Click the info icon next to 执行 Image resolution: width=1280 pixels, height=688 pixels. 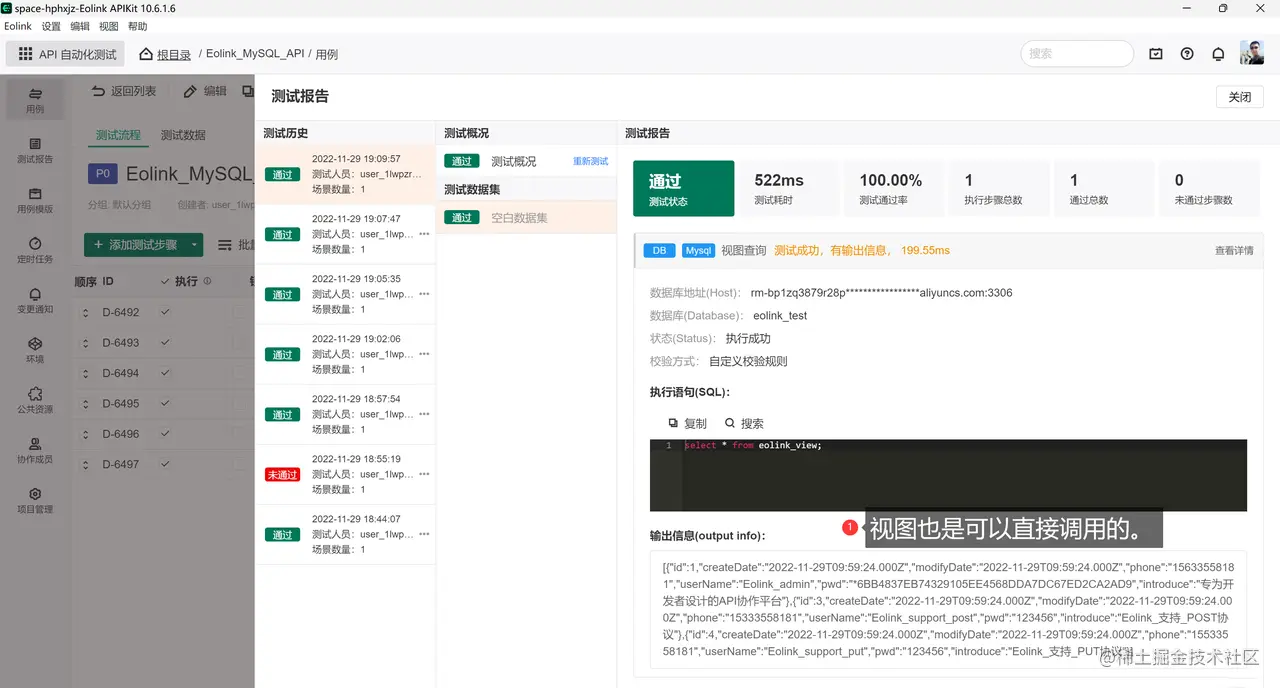[x=208, y=282]
